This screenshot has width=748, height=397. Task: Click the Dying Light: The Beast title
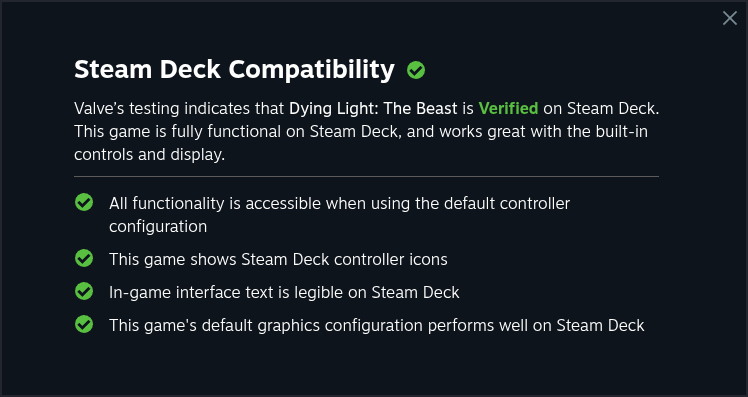(373, 109)
